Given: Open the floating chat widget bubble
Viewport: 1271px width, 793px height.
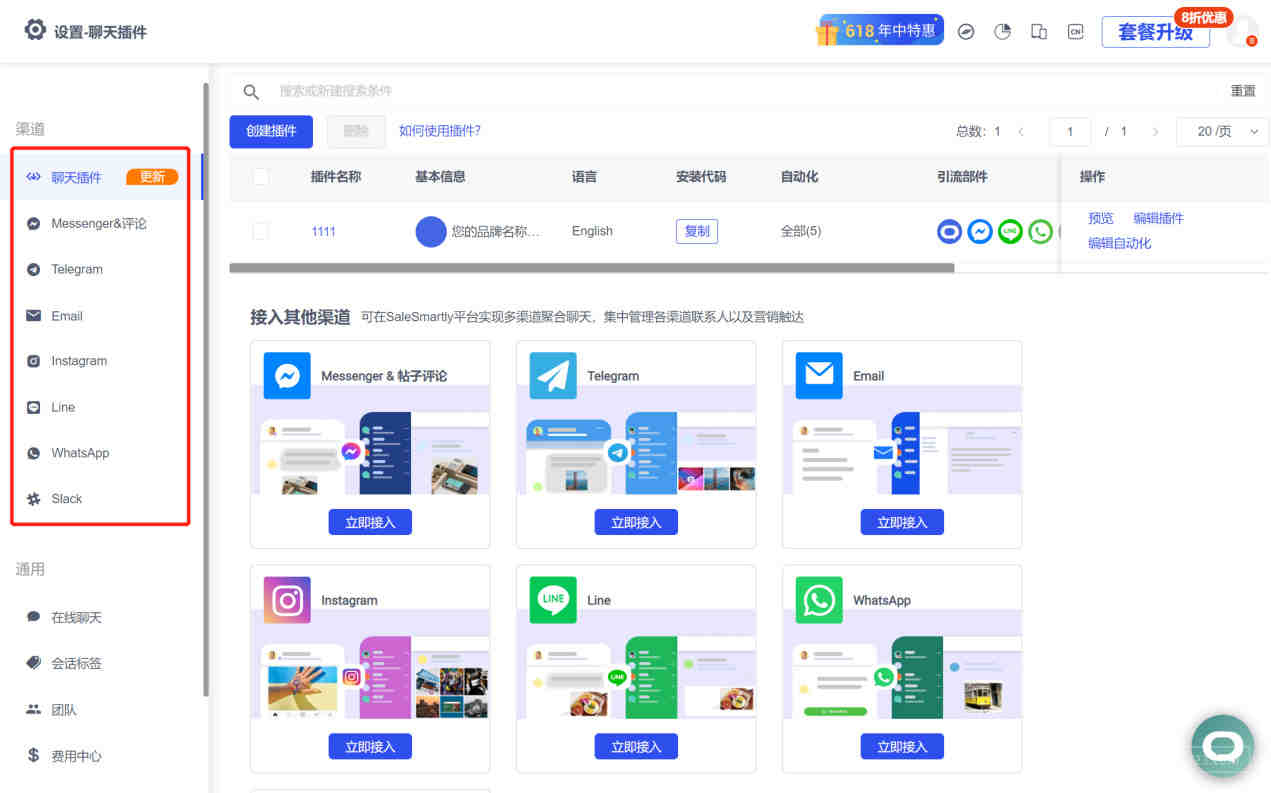Looking at the screenshot, I should click(x=1222, y=745).
